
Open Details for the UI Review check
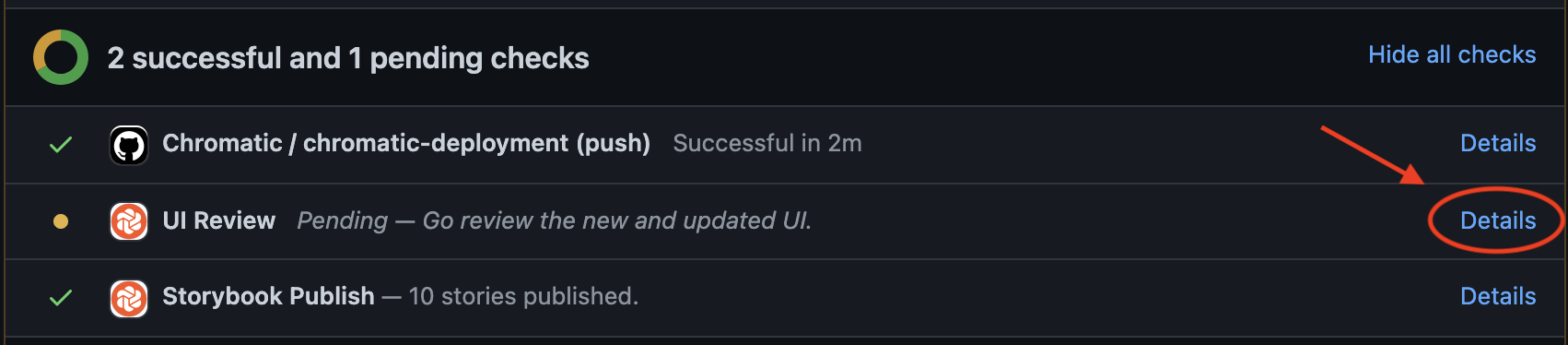(x=1498, y=220)
